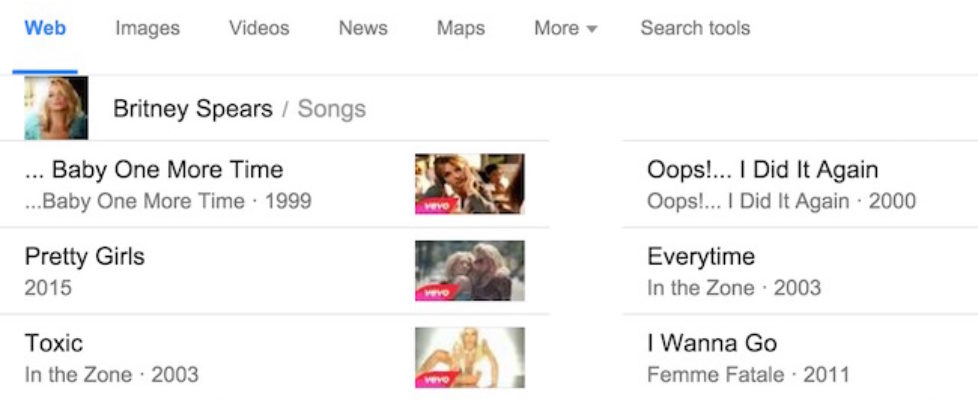Select the Everytime song result

(701, 257)
